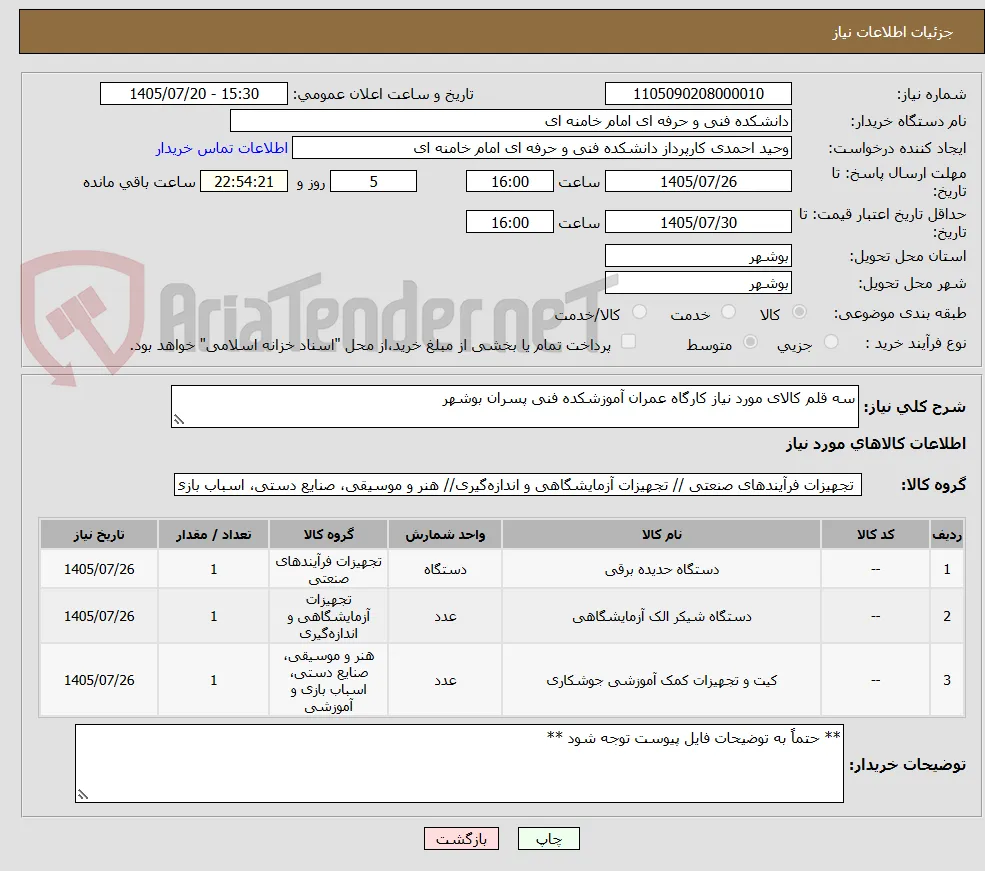Click the item دستگاه حدیده برقی
Viewport: 985px width, 871px height.
click(x=661, y=570)
